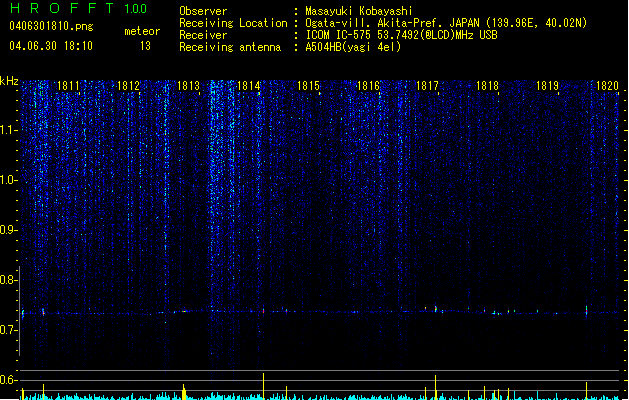Click the kHz axis unit label

[9, 81]
